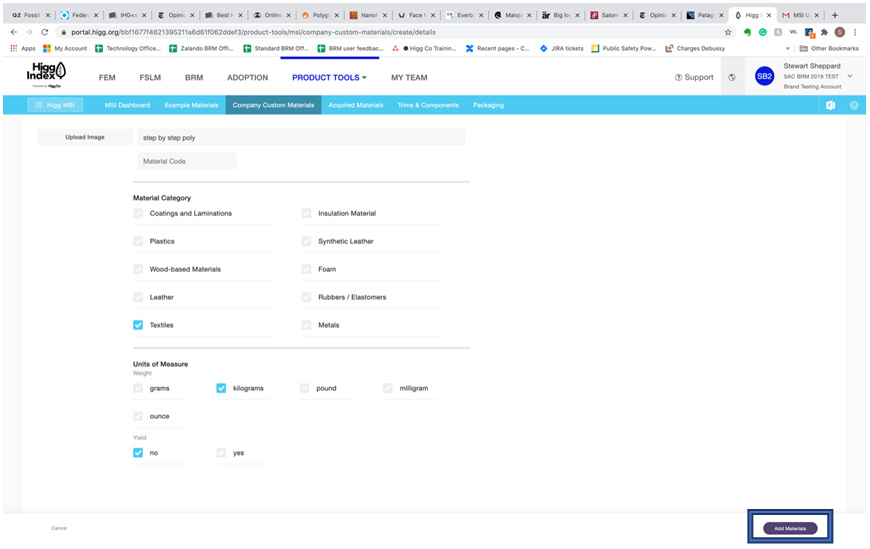Switch to the MSI Dashboard tab
Image resolution: width=870 pixels, height=549 pixels.
127,105
